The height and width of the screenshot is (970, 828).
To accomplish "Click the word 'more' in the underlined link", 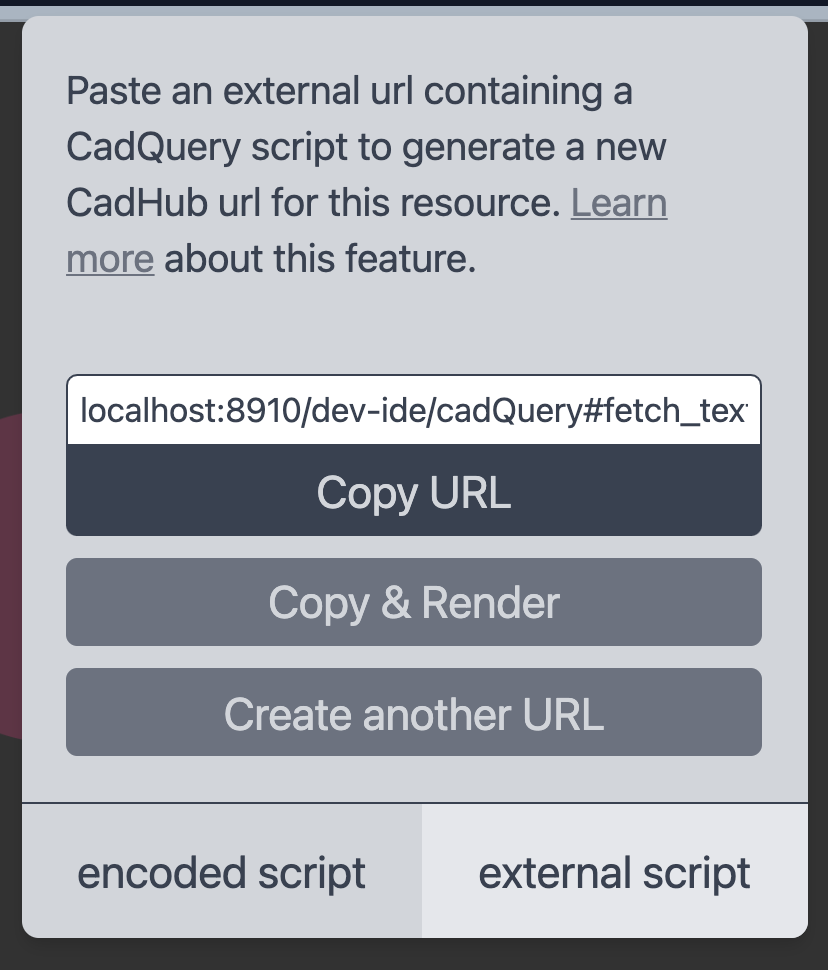I will (110, 260).
